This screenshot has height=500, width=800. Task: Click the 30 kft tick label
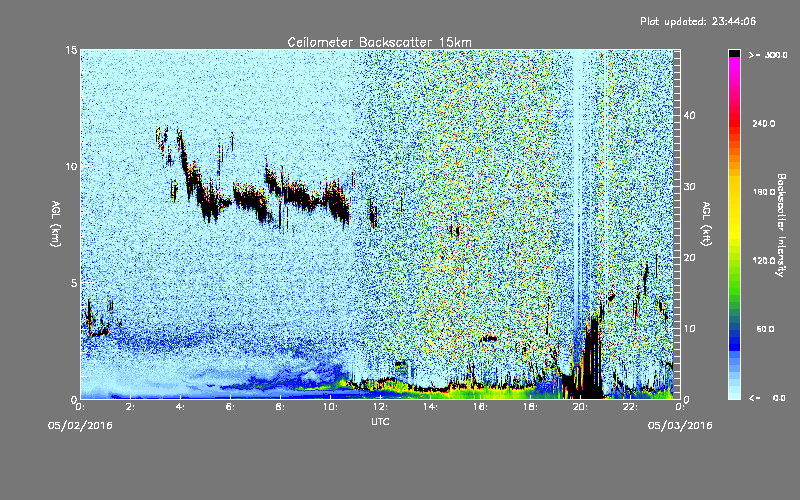coord(689,186)
